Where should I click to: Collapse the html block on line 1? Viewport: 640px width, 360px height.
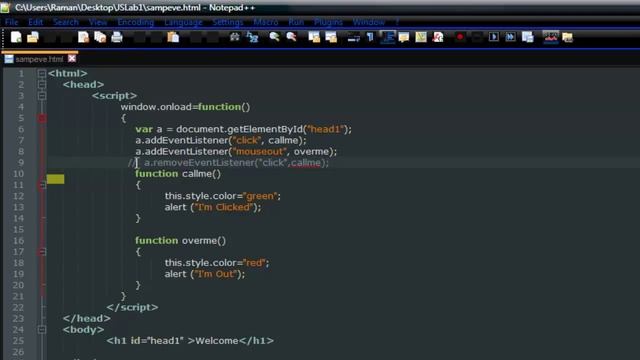42,73
